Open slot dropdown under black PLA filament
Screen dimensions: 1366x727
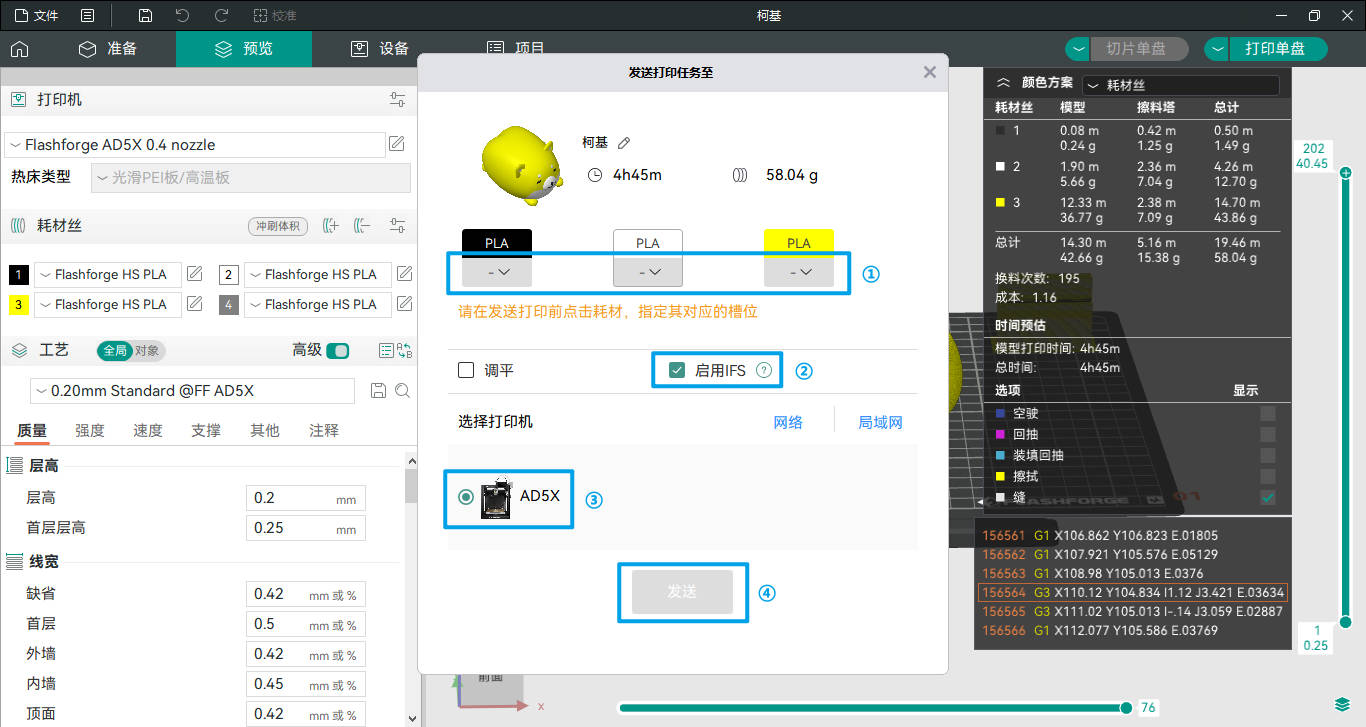point(497,271)
